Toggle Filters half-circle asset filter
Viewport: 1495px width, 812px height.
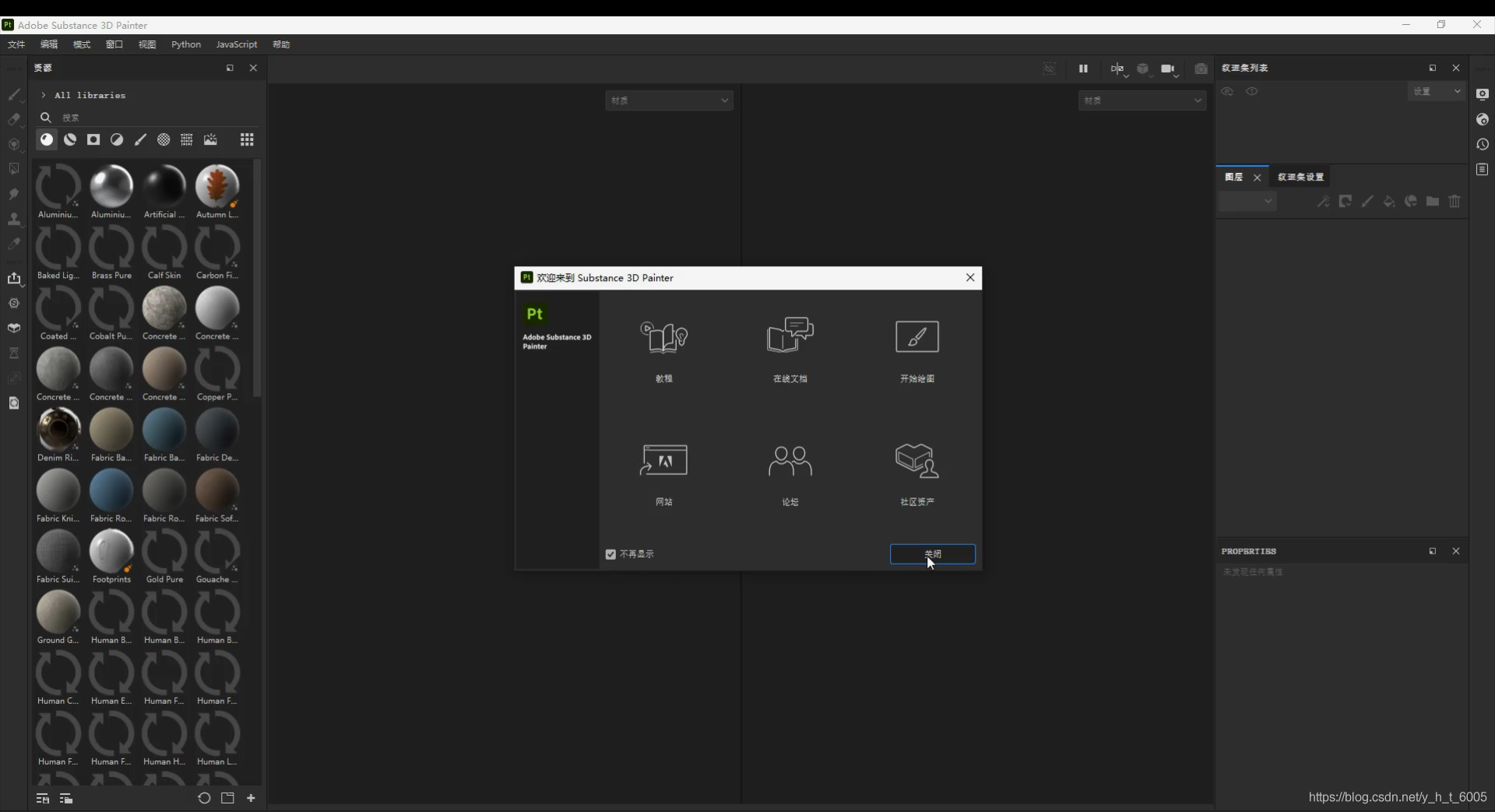click(x=117, y=139)
